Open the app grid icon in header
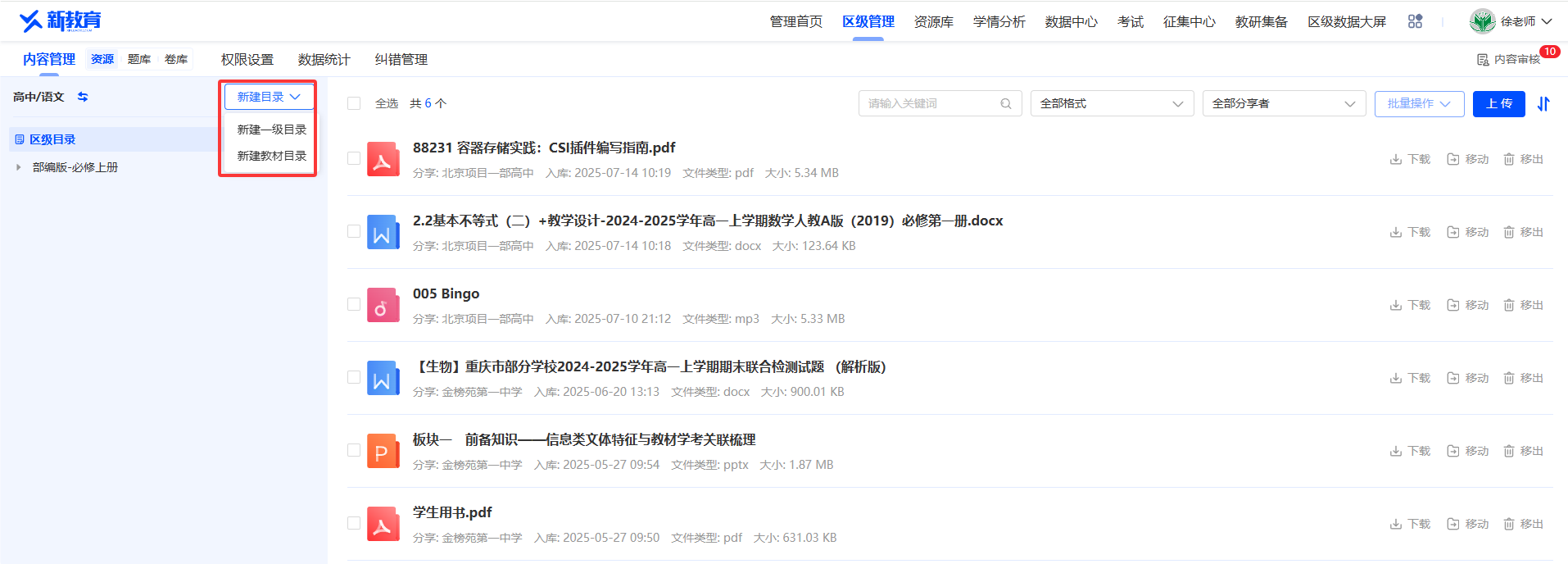The height and width of the screenshot is (564, 1568). tap(1415, 21)
